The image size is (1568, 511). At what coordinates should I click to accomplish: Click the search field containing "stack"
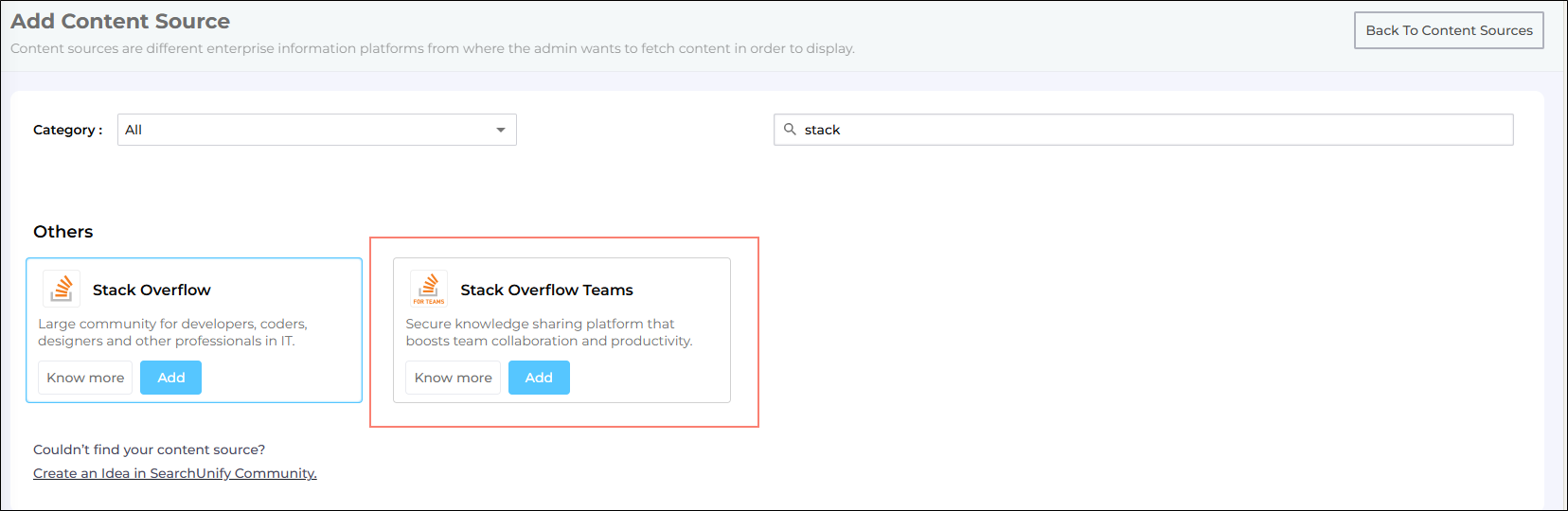tap(1155, 130)
